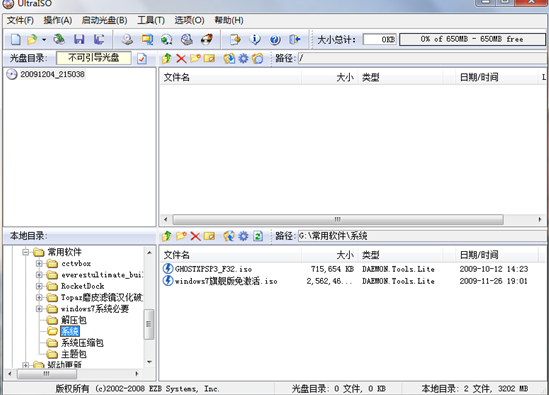This screenshot has width=549, height=395.
Task: Expand the cctvbox folder node
Action: coord(39,263)
